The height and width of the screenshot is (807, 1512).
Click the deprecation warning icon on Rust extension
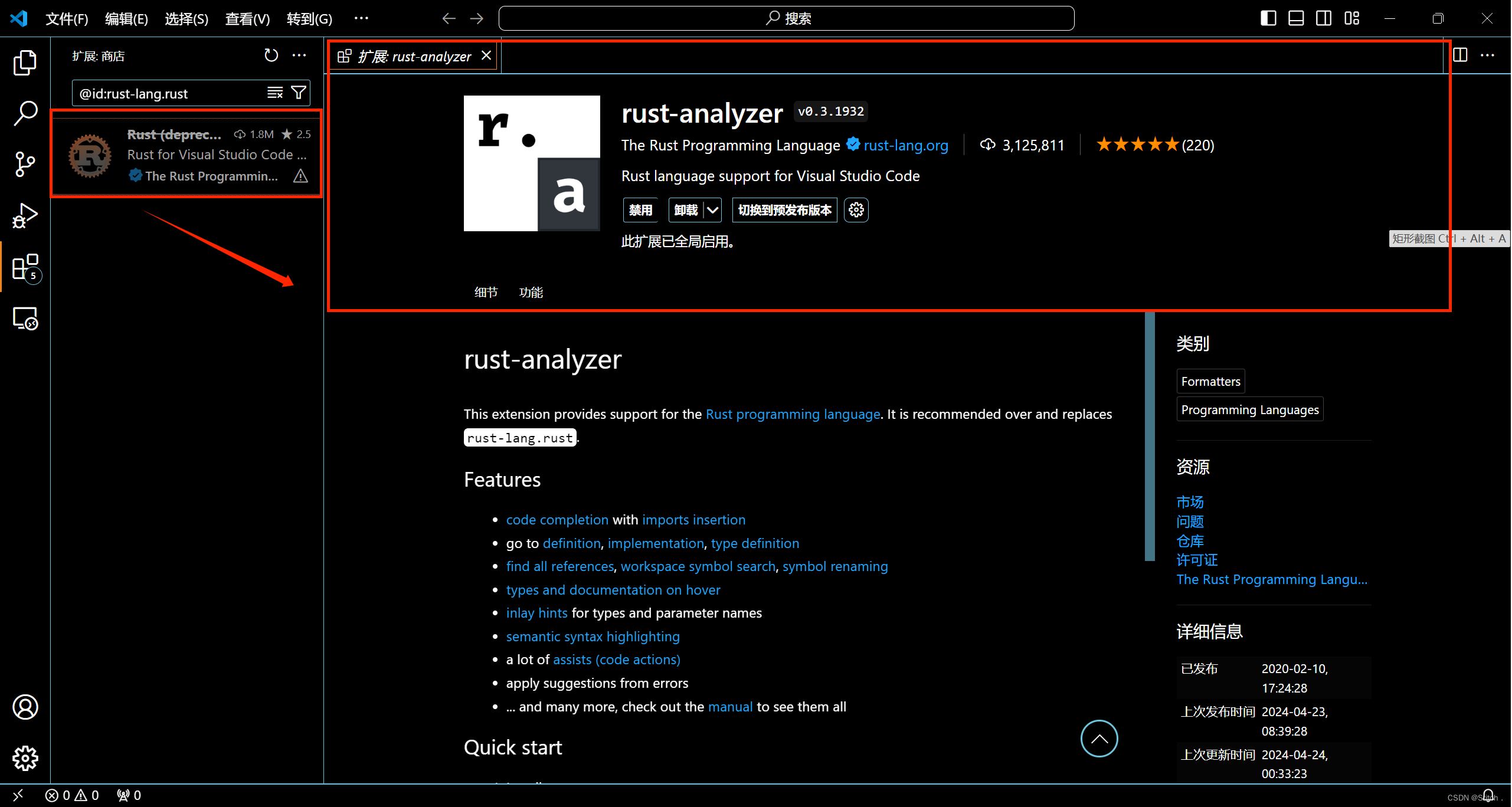pos(300,176)
